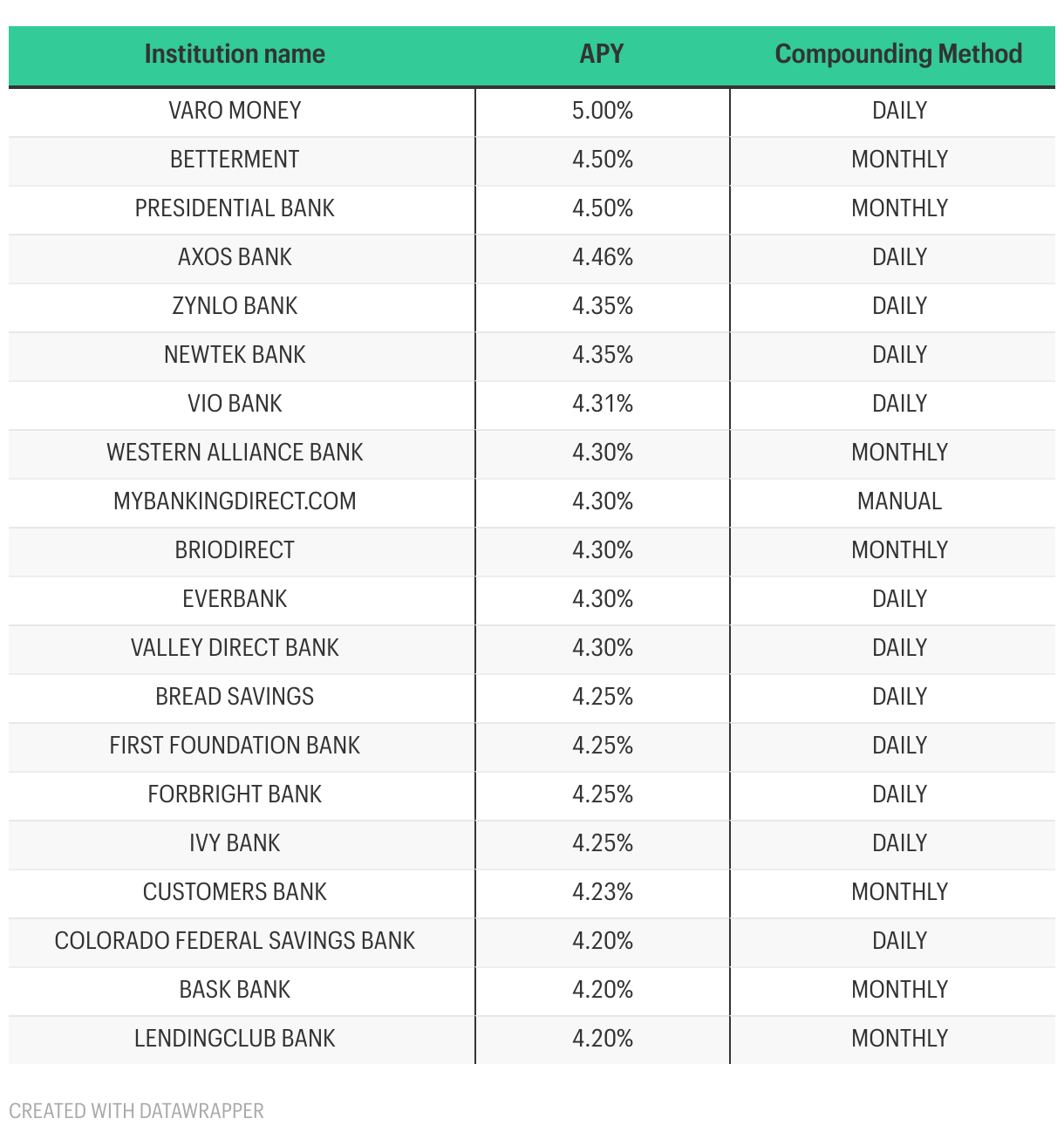1064x1132 pixels.
Task: Click the BRIODIRECT institution name
Action: coord(235,550)
